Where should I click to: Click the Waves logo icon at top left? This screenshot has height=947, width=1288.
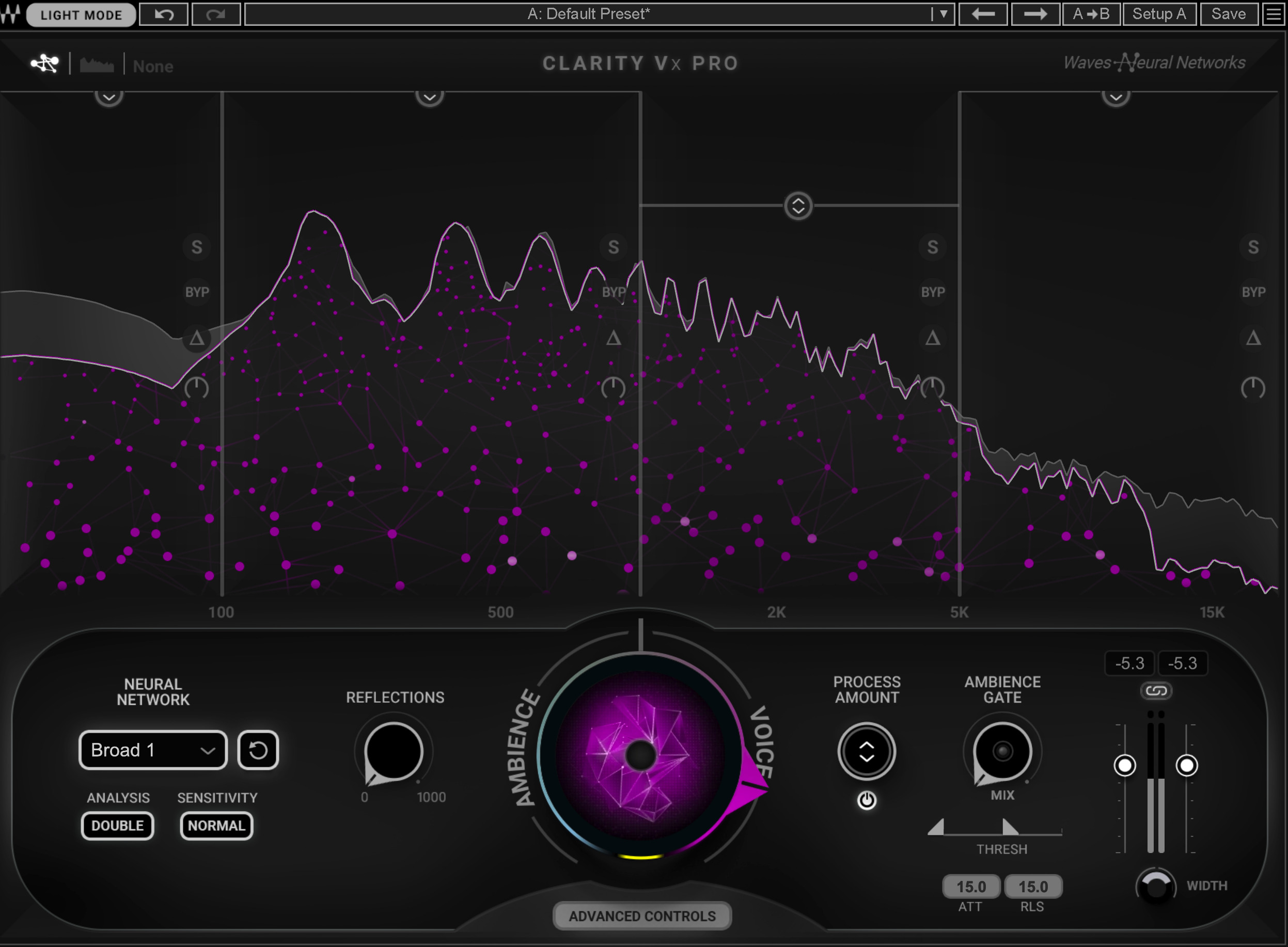11,14
